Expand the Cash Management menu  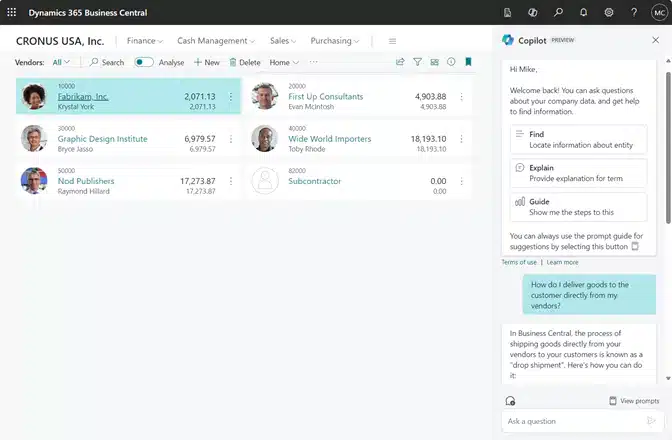pyautogui.click(x=216, y=41)
